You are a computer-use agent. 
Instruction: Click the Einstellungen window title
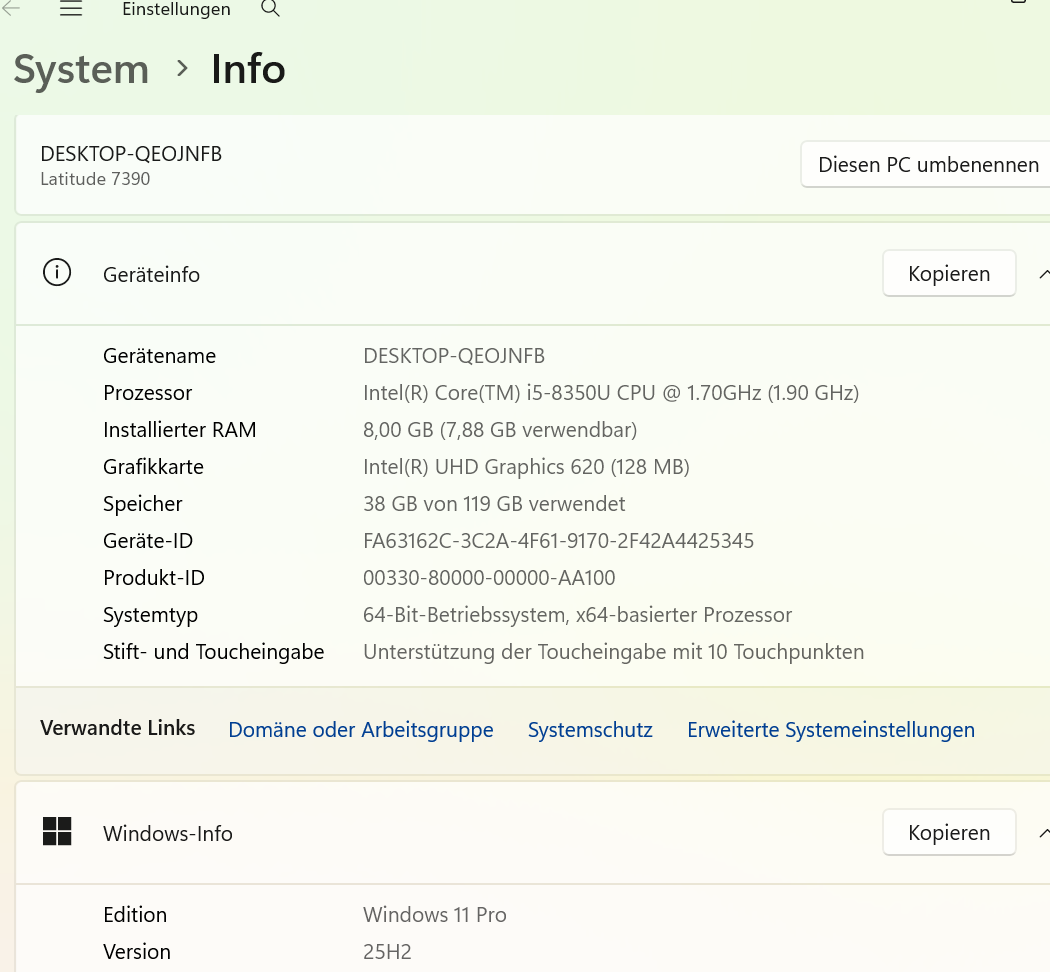(176, 9)
